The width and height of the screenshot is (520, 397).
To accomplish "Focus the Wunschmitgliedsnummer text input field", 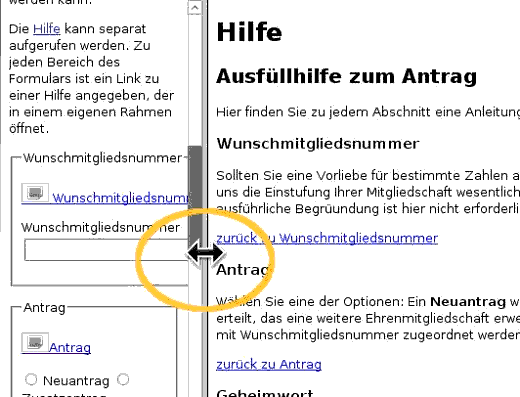I will 106,250.
